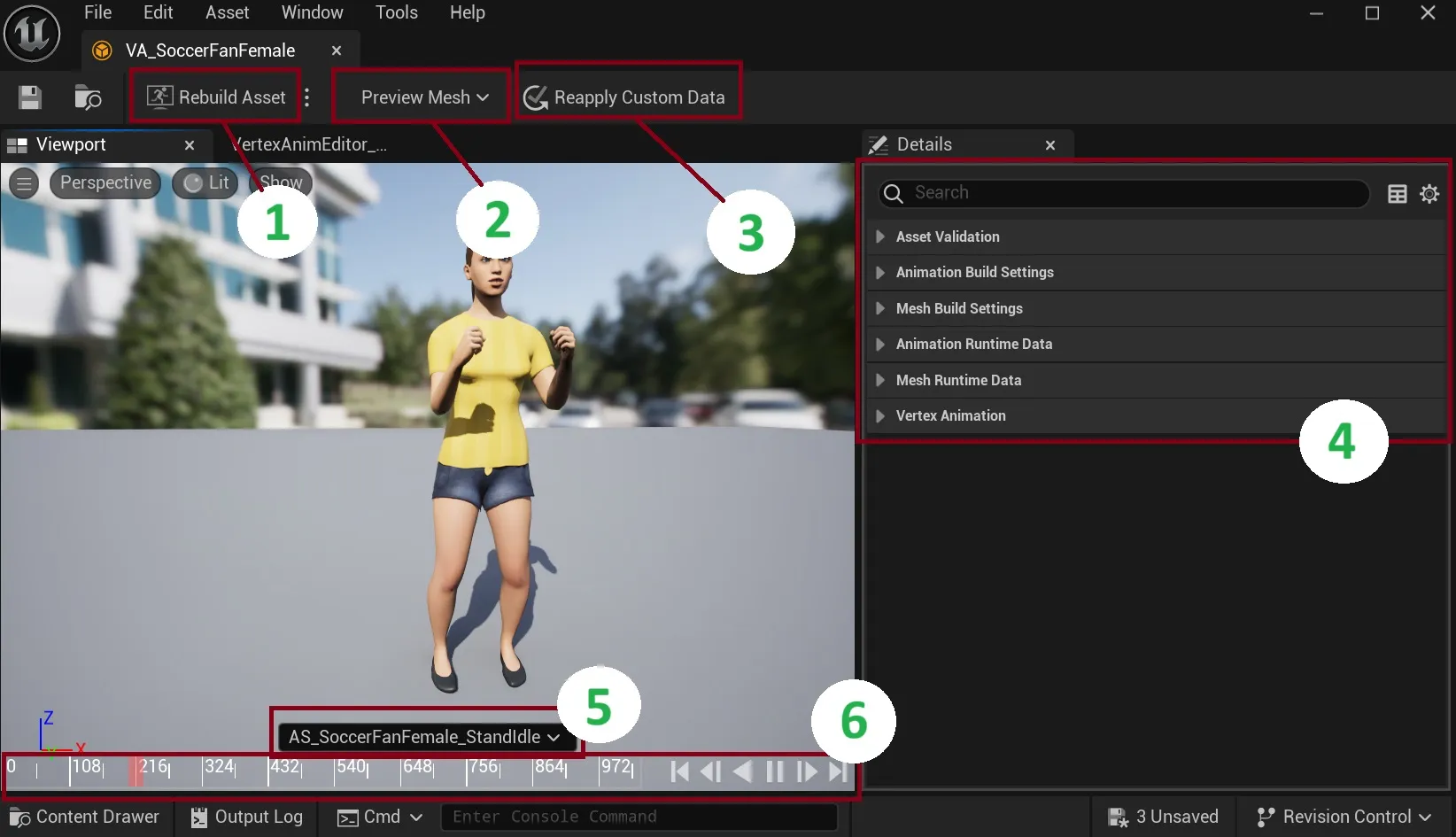1456x837 pixels.
Task: Save the VA_SoccerFanFemale asset
Action: click(x=29, y=97)
